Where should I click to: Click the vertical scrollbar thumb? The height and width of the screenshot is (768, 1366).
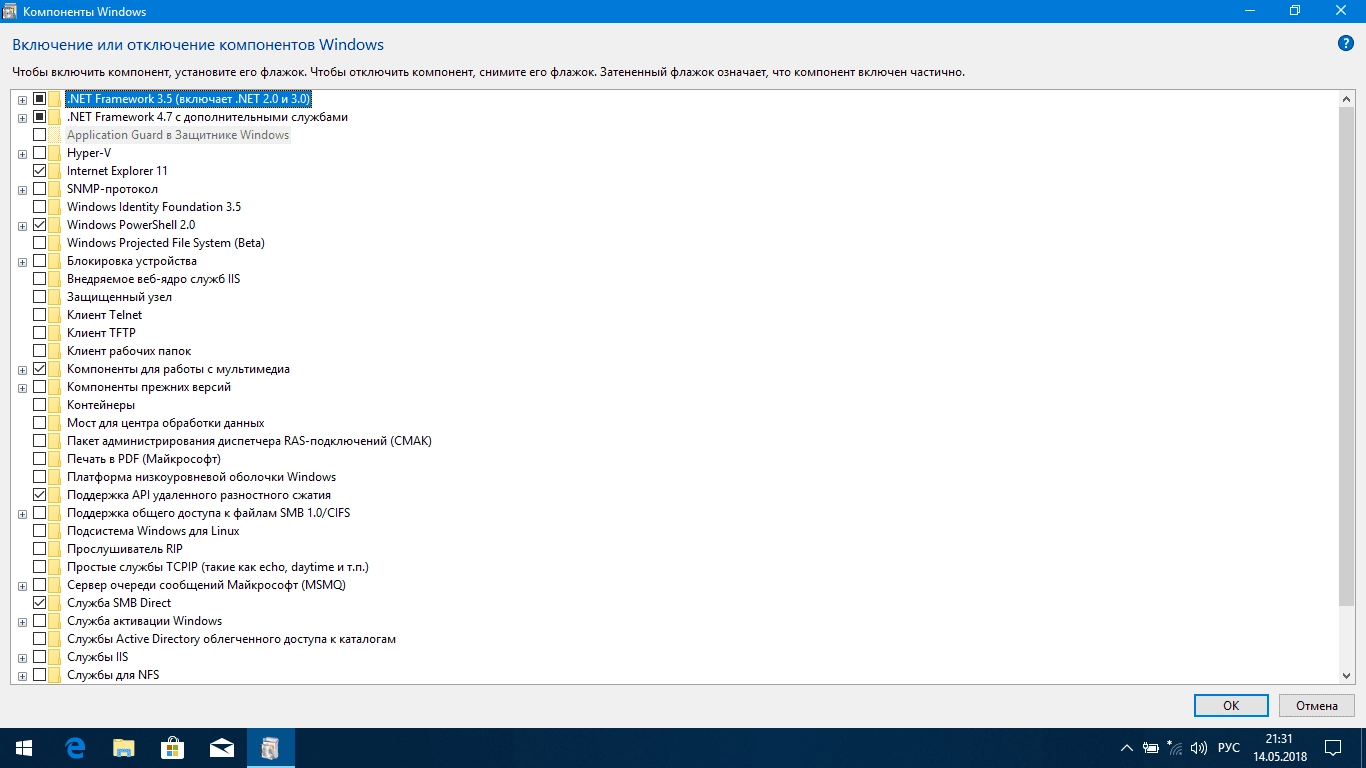click(1347, 356)
